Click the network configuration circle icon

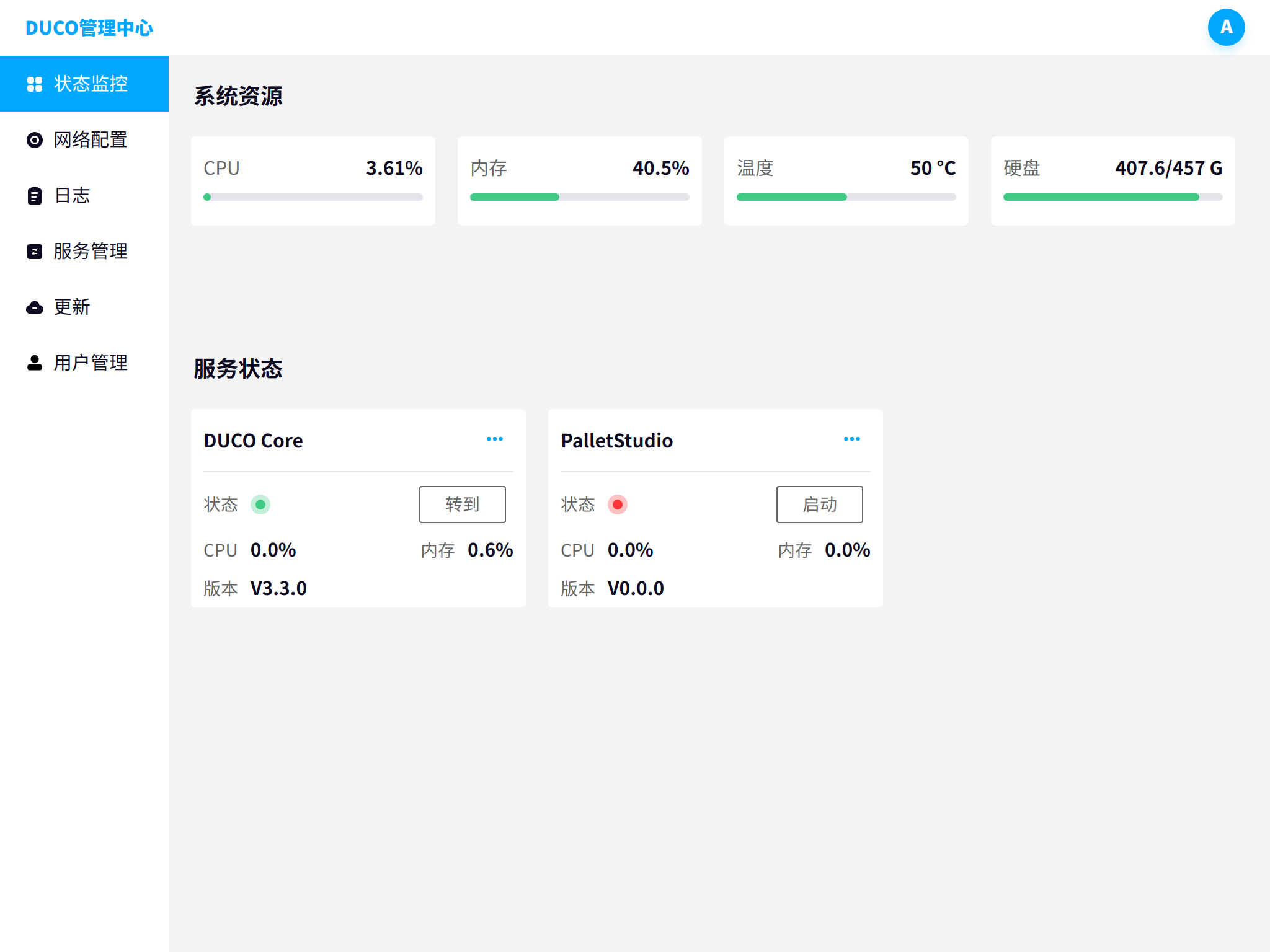[35, 140]
